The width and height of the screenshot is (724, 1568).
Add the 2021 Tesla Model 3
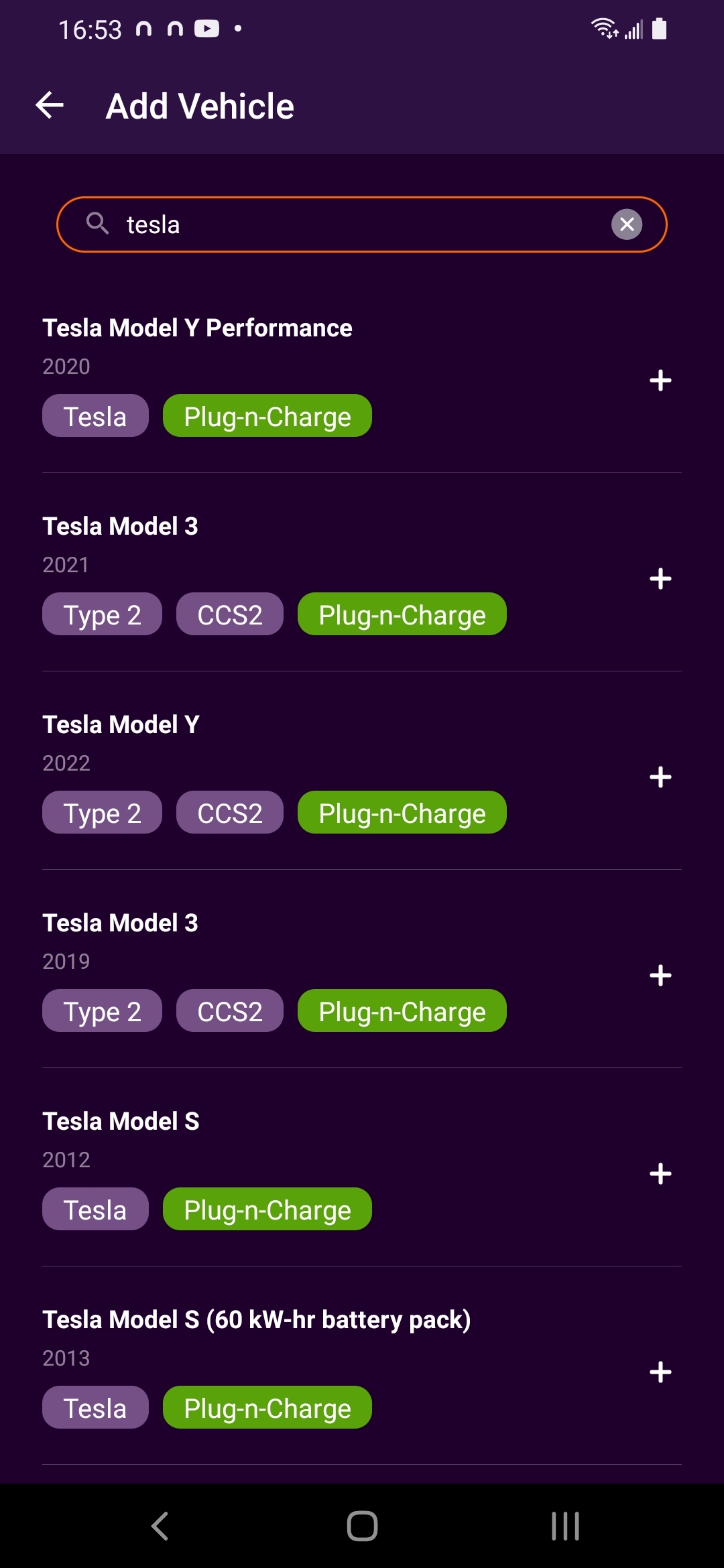click(x=660, y=579)
